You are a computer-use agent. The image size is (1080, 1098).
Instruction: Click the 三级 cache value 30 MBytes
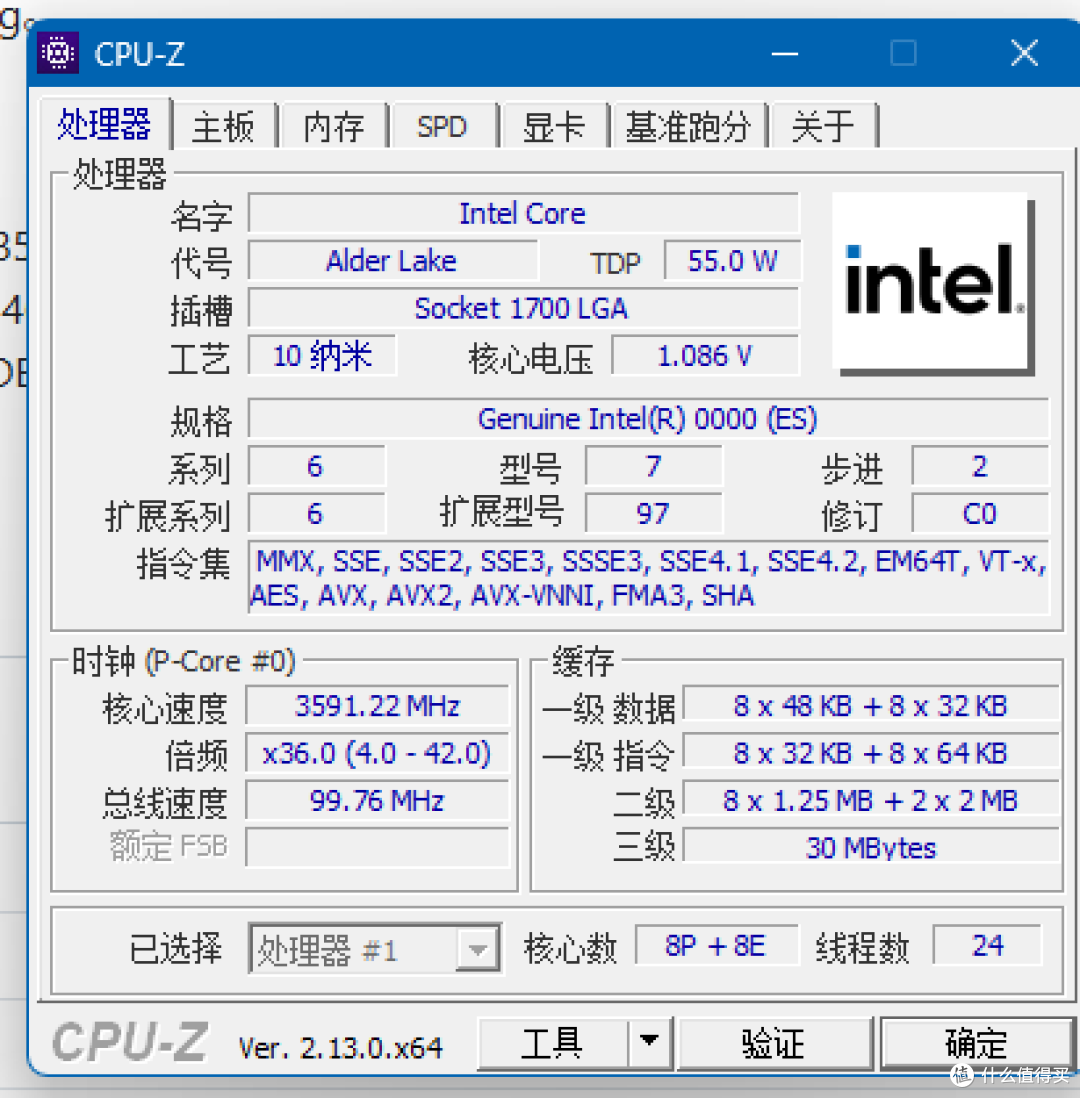click(x=871, y=847)
